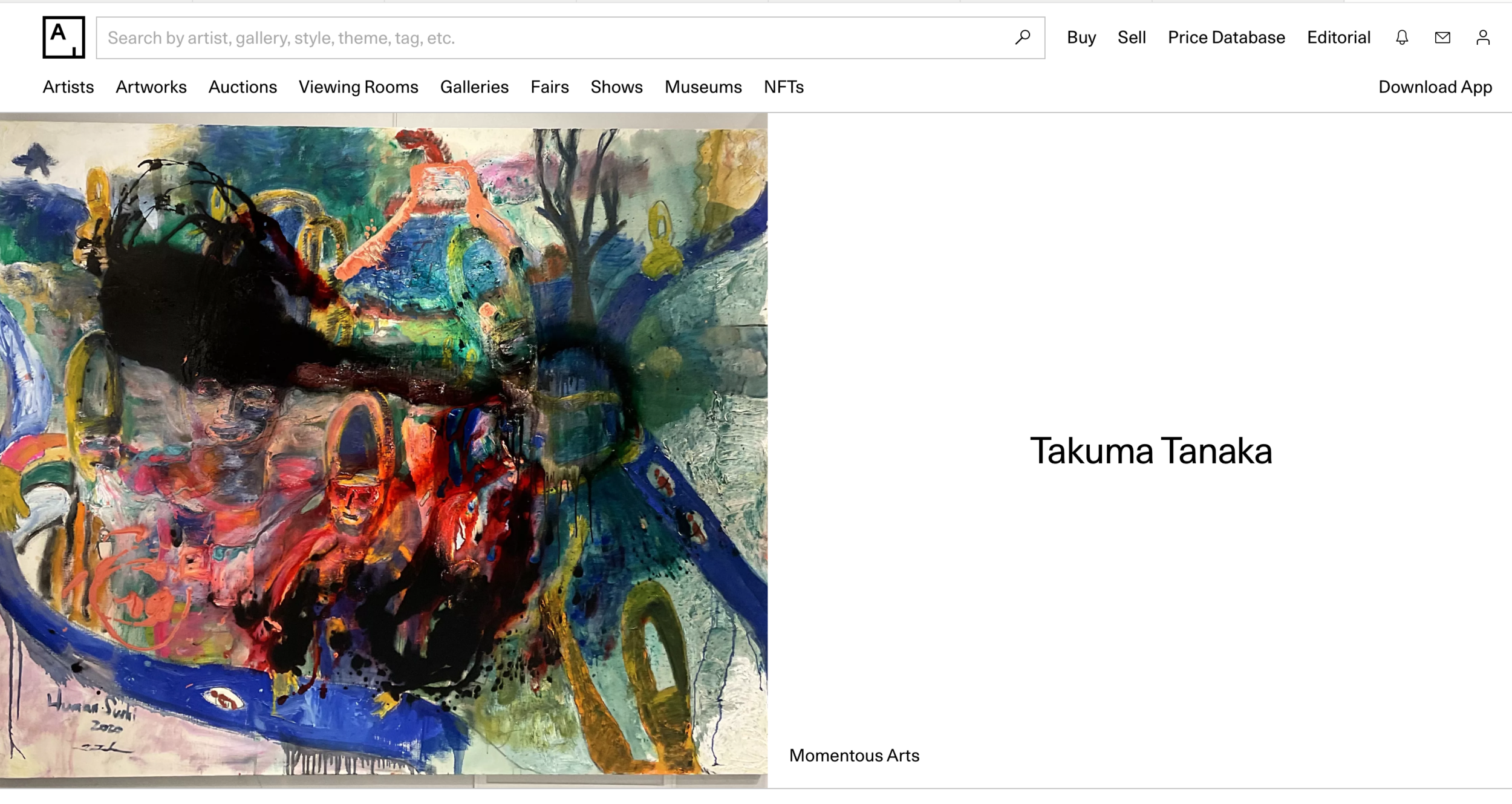Open the Galleries page

[475, 87]
